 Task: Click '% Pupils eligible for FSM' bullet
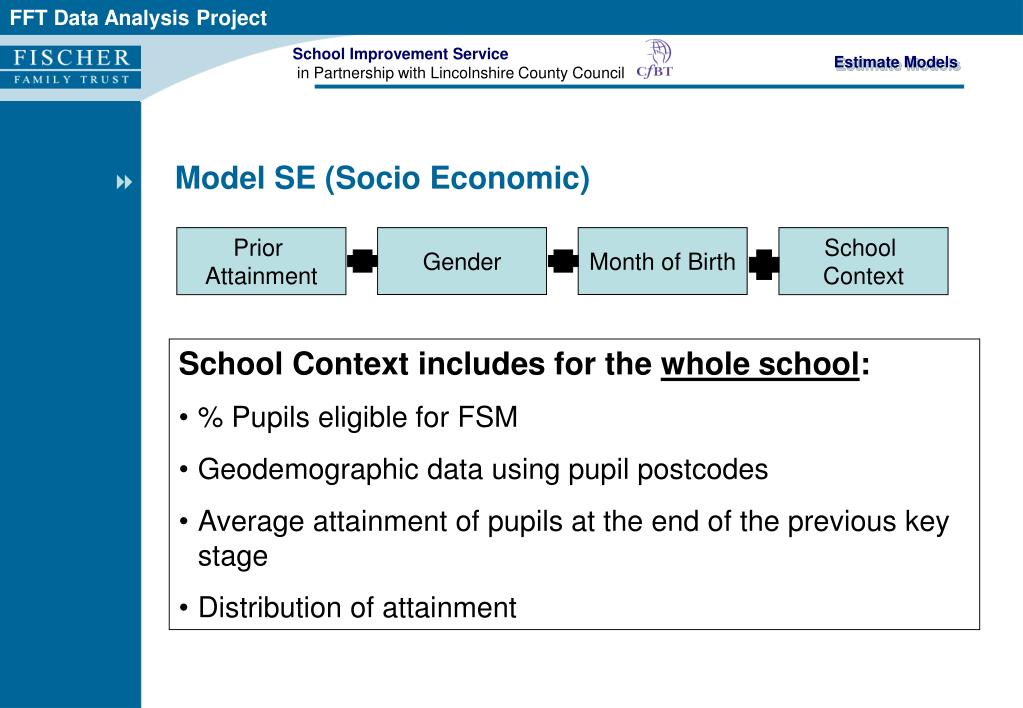349,418
